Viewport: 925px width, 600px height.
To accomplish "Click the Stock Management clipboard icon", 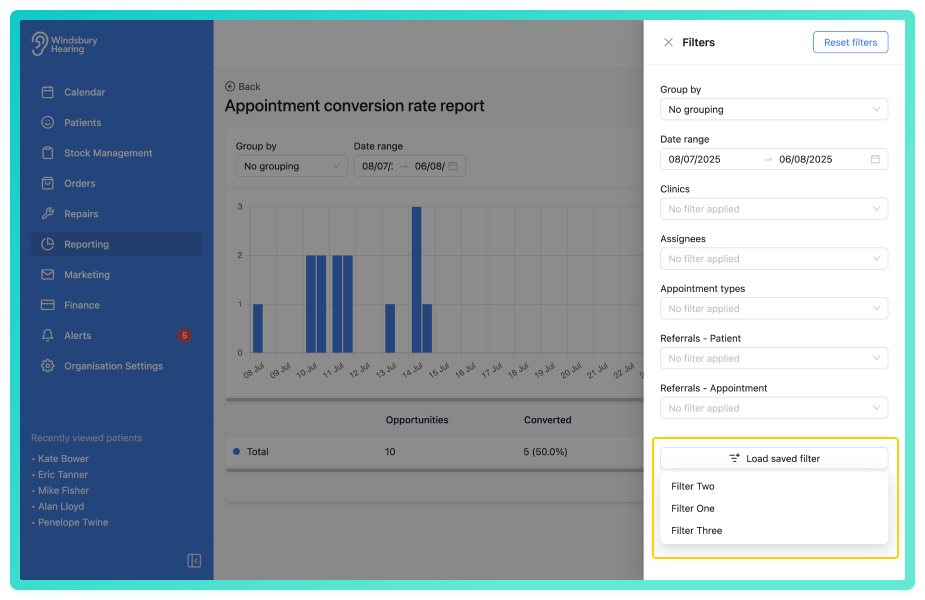I will tap(47, 153).
